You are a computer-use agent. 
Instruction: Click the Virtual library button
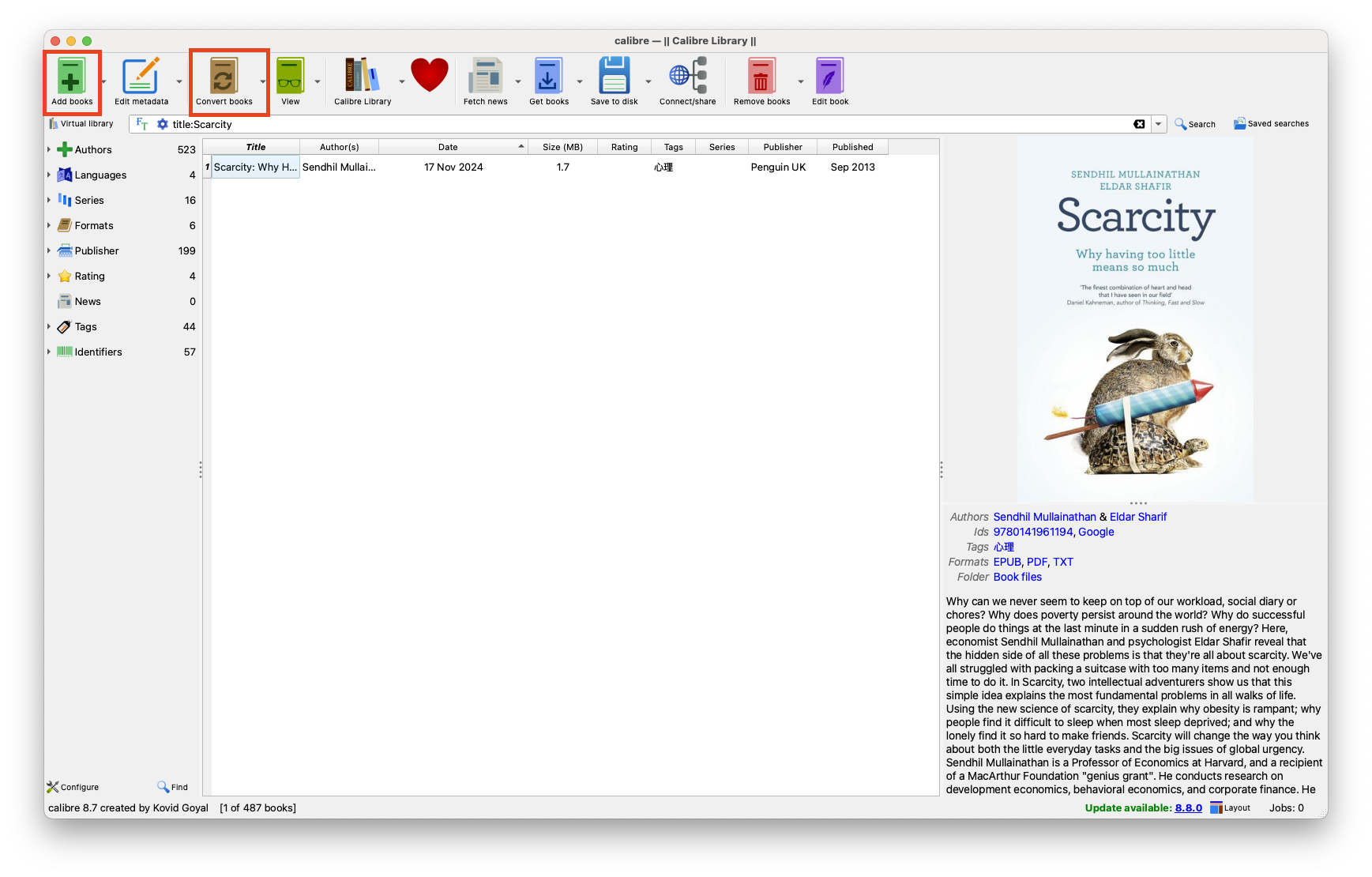(x=81, y=124)
